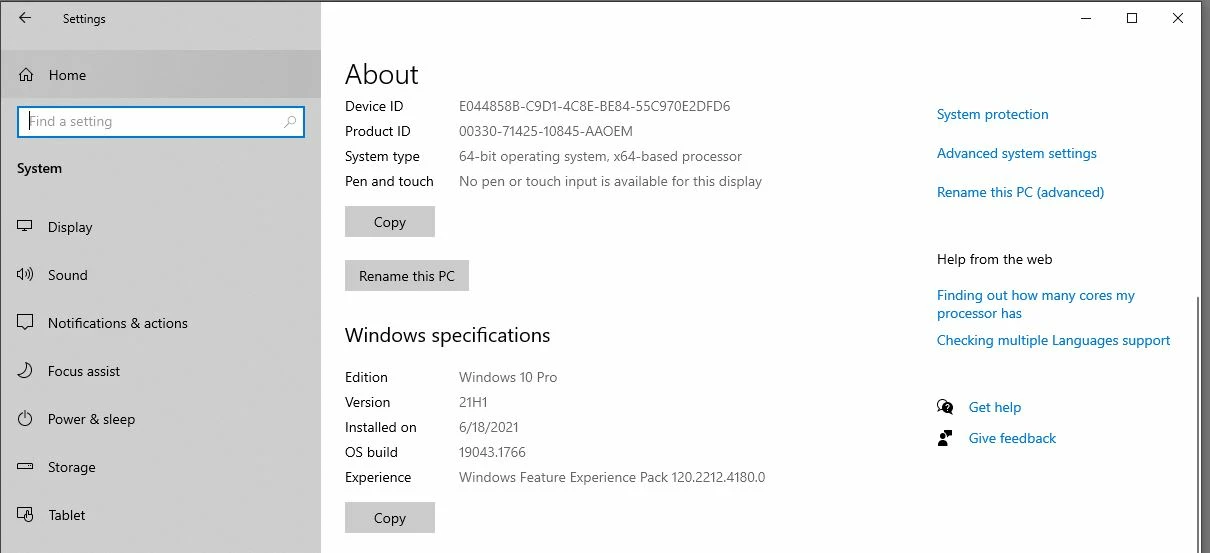Open Checking multiple Languages support link
1210x553 pixels.
(1054, 340)
